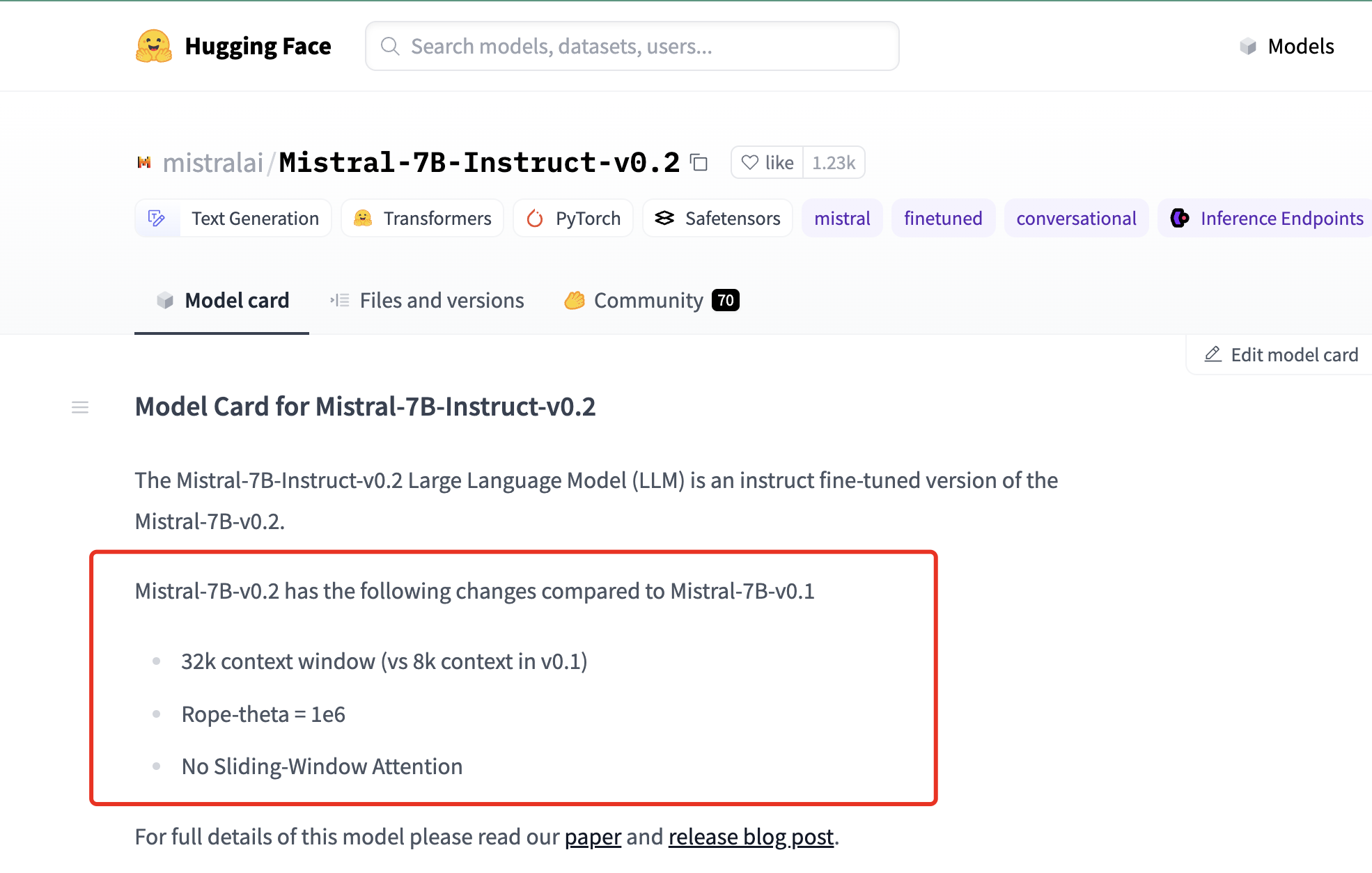The height and width of the screenshot is (873, 1372).
Task: Open the table of contents hamburger icon
Action: (x=80, y=407)
